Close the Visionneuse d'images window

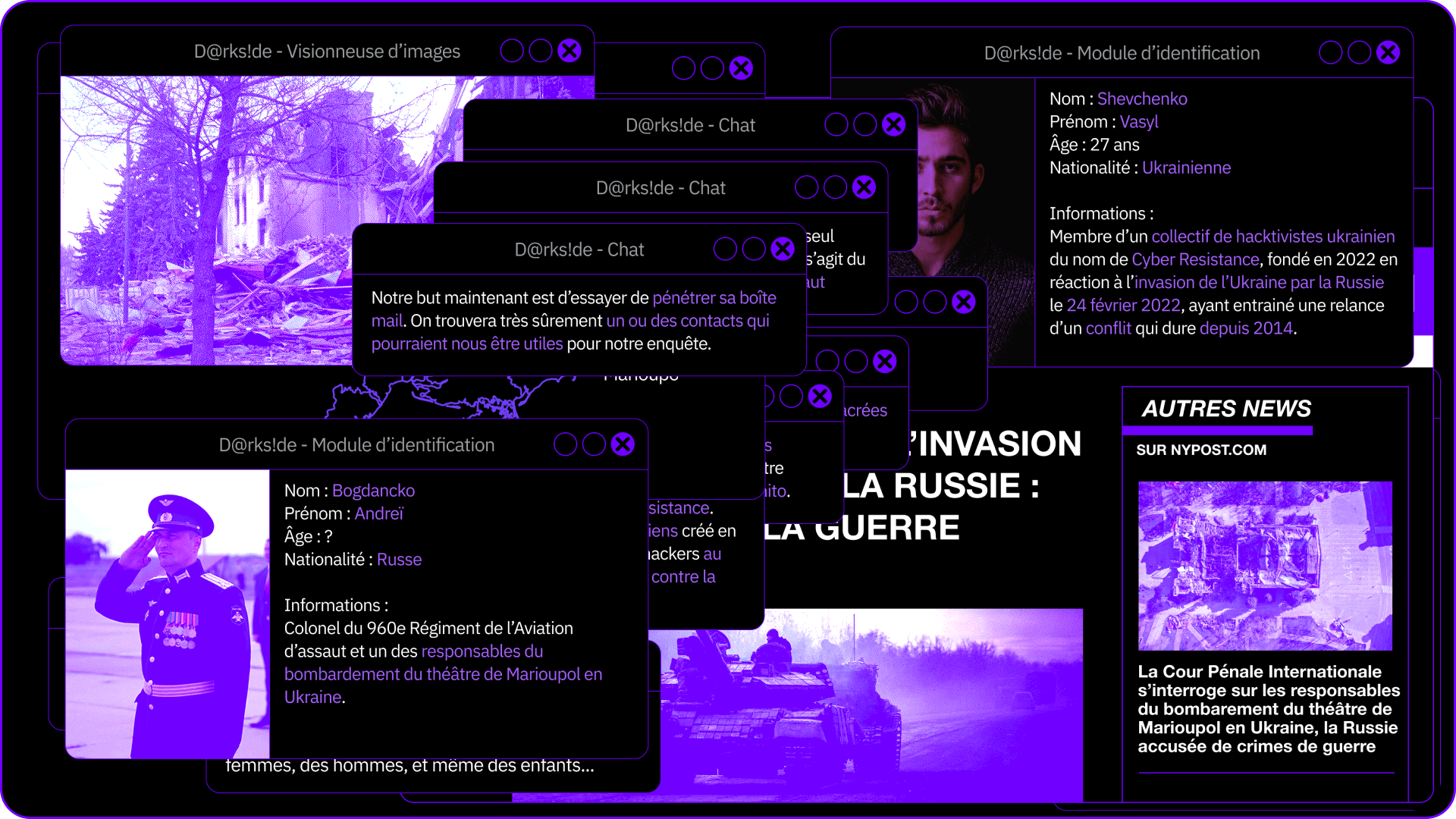(569, 51)
